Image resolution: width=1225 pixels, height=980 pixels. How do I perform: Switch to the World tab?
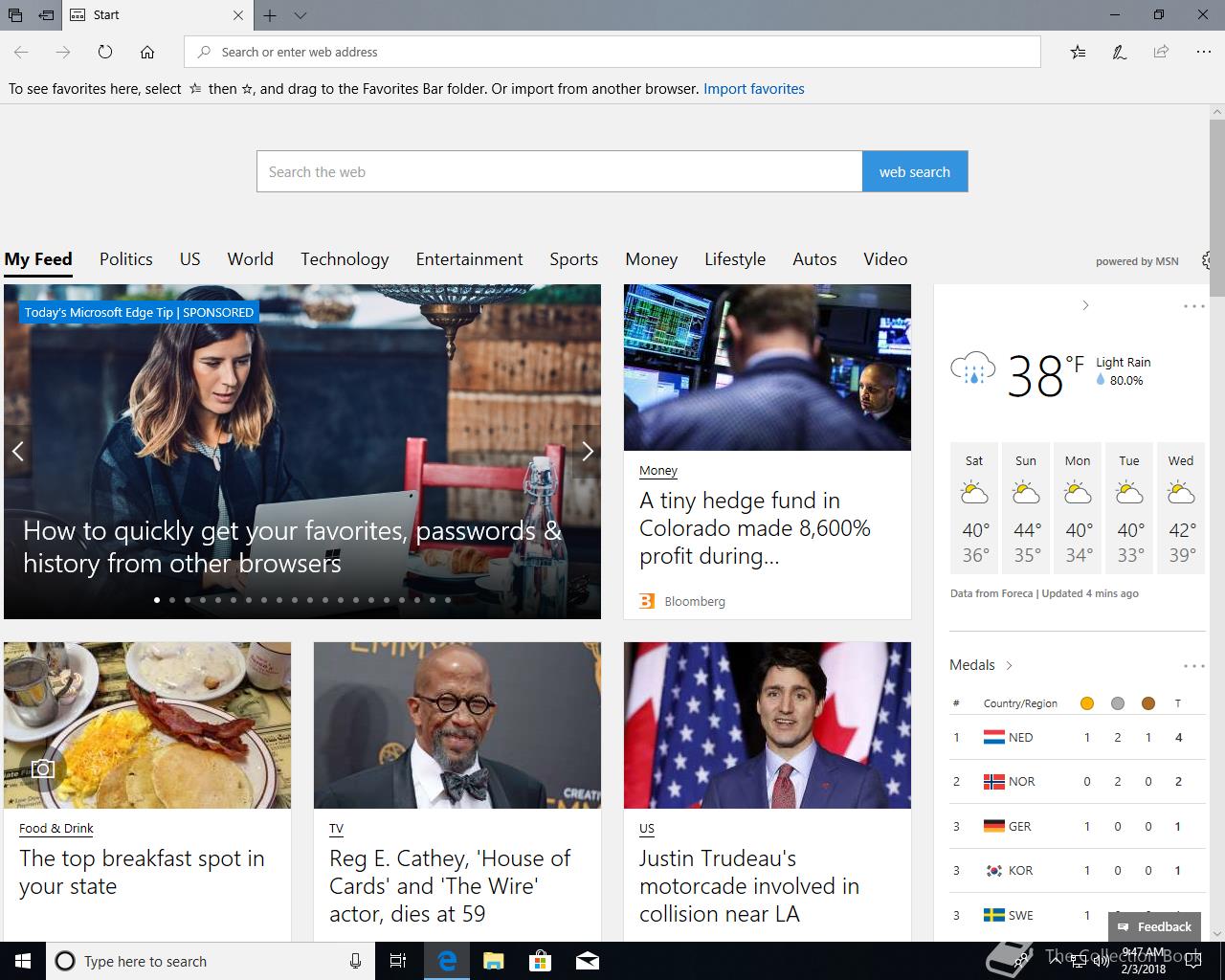251,259
